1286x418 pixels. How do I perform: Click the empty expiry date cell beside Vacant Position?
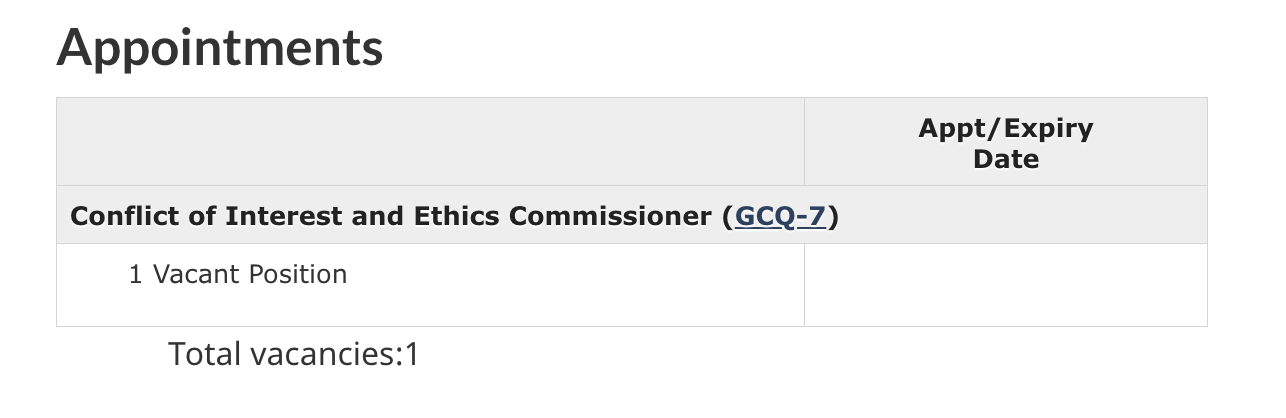pyautogui.click(x=1005, y=285)
